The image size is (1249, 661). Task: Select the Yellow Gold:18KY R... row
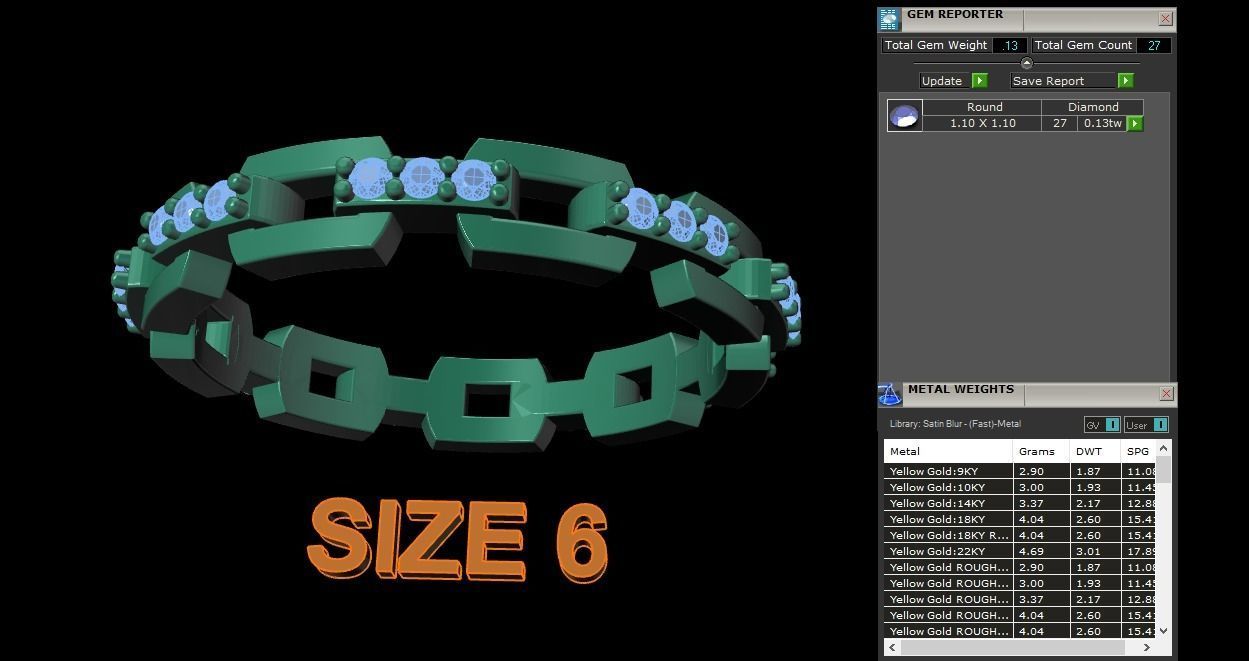(x=1019, y=535)
